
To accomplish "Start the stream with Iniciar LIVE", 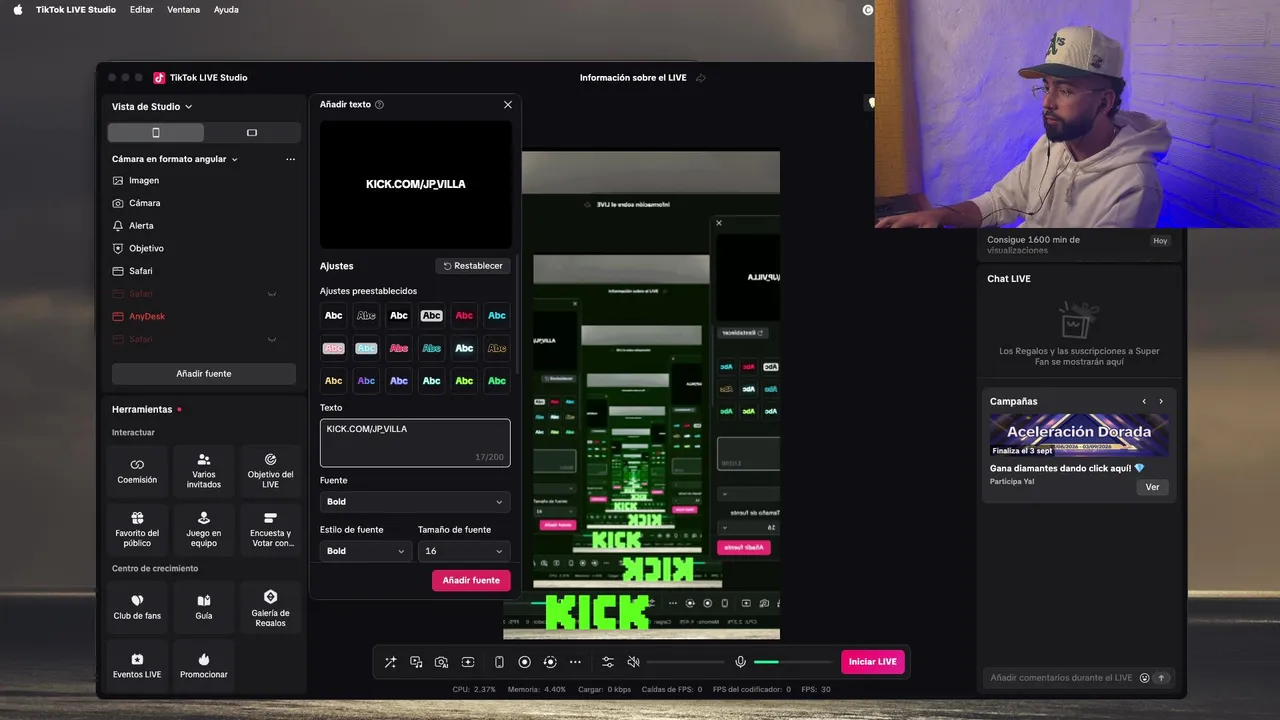I will click(x=873, y=662).
